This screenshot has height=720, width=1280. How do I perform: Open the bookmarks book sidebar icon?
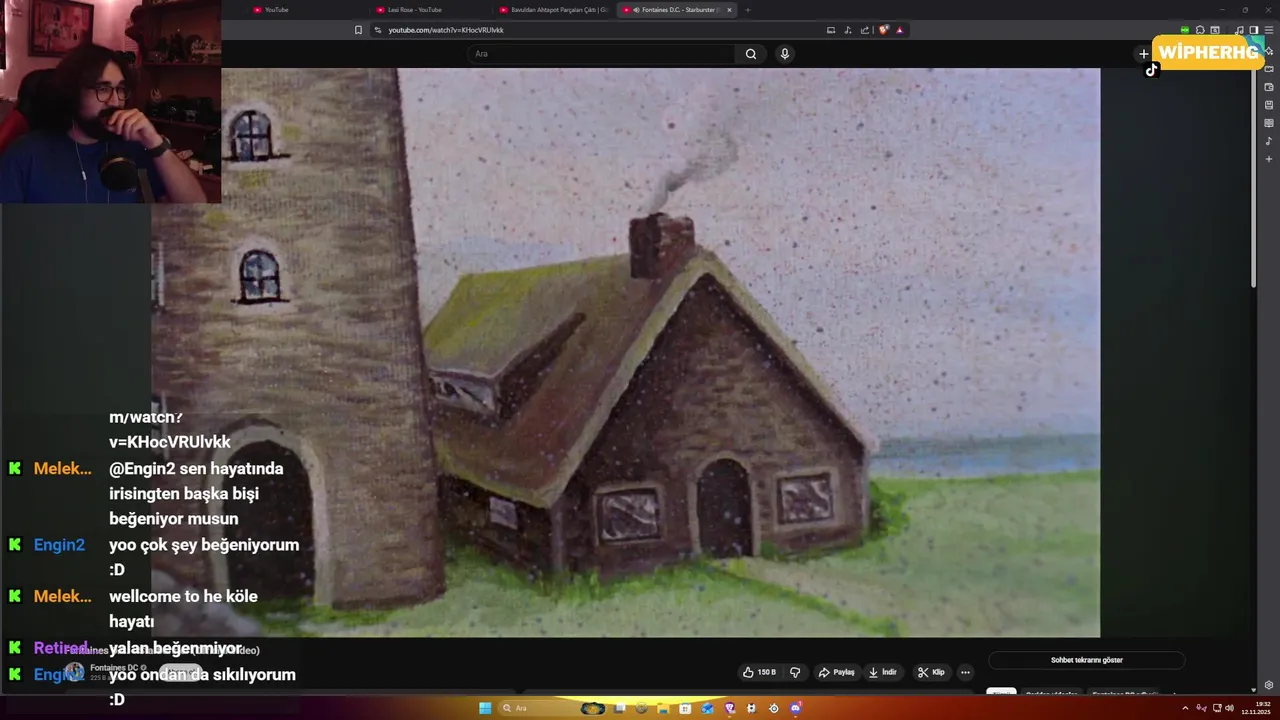point(1269,123)
